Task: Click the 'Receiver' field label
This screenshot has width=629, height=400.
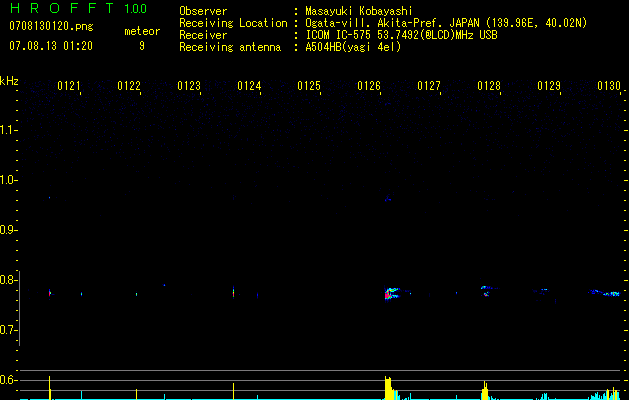Action: [203, 35]
